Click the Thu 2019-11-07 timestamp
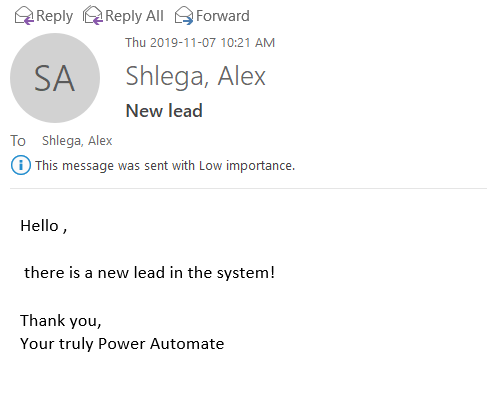The image size is (487, 401). [x=200, y=43]
